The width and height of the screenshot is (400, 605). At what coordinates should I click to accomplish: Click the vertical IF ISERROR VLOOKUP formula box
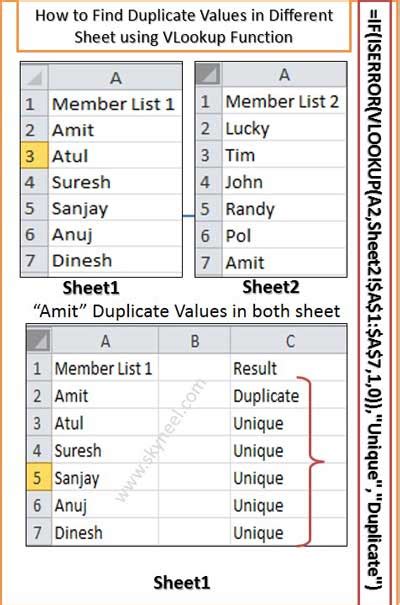click(375, 302)
